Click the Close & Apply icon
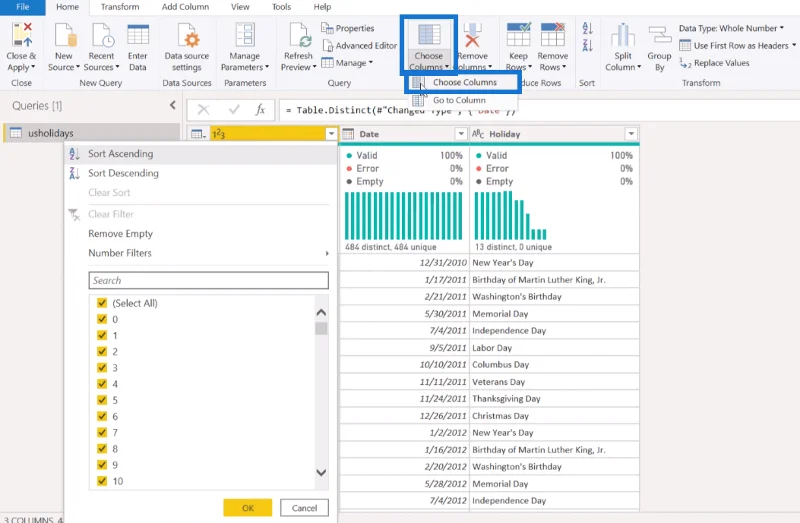 (x=21, y=35)
